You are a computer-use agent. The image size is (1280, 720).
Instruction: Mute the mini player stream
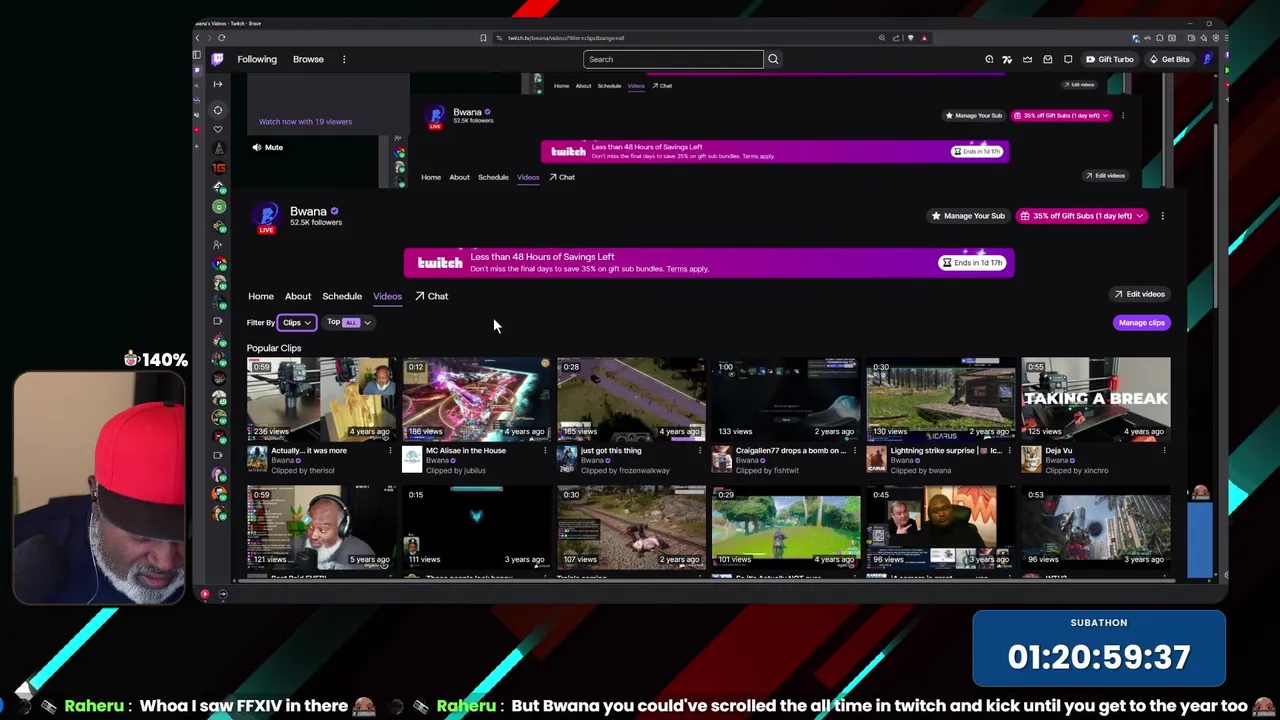point(267,147)
